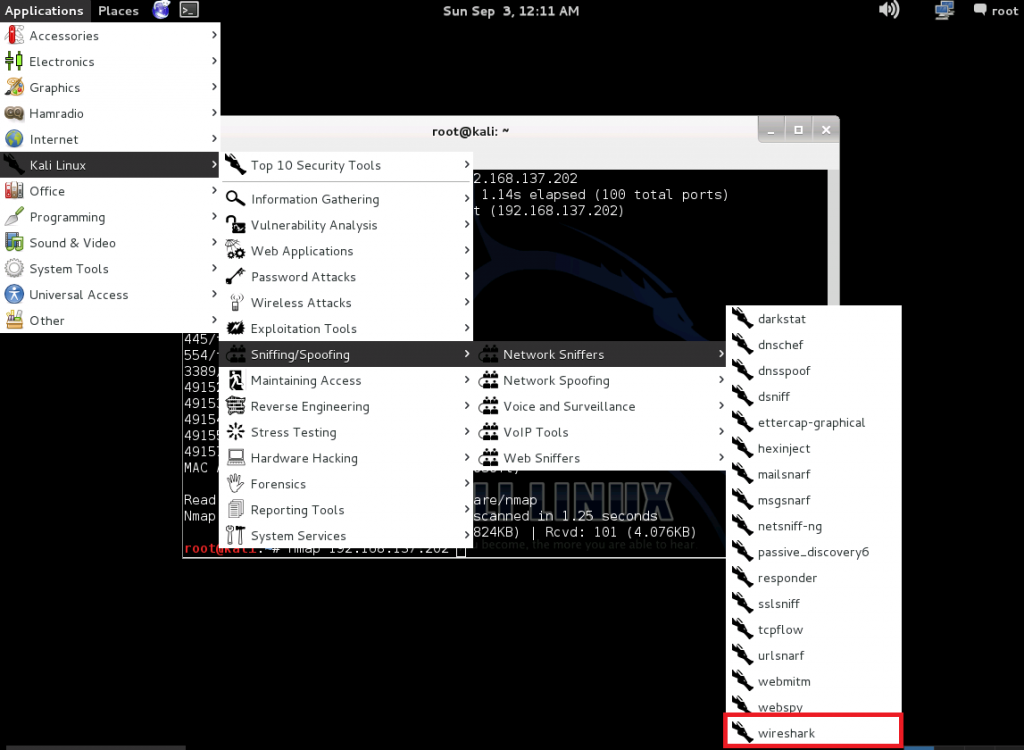The height and width of the screenshot is (750, 1024).
Task: Open darkstat network sniffer entry
Action: pyautogui.click(x=814, y=319)
